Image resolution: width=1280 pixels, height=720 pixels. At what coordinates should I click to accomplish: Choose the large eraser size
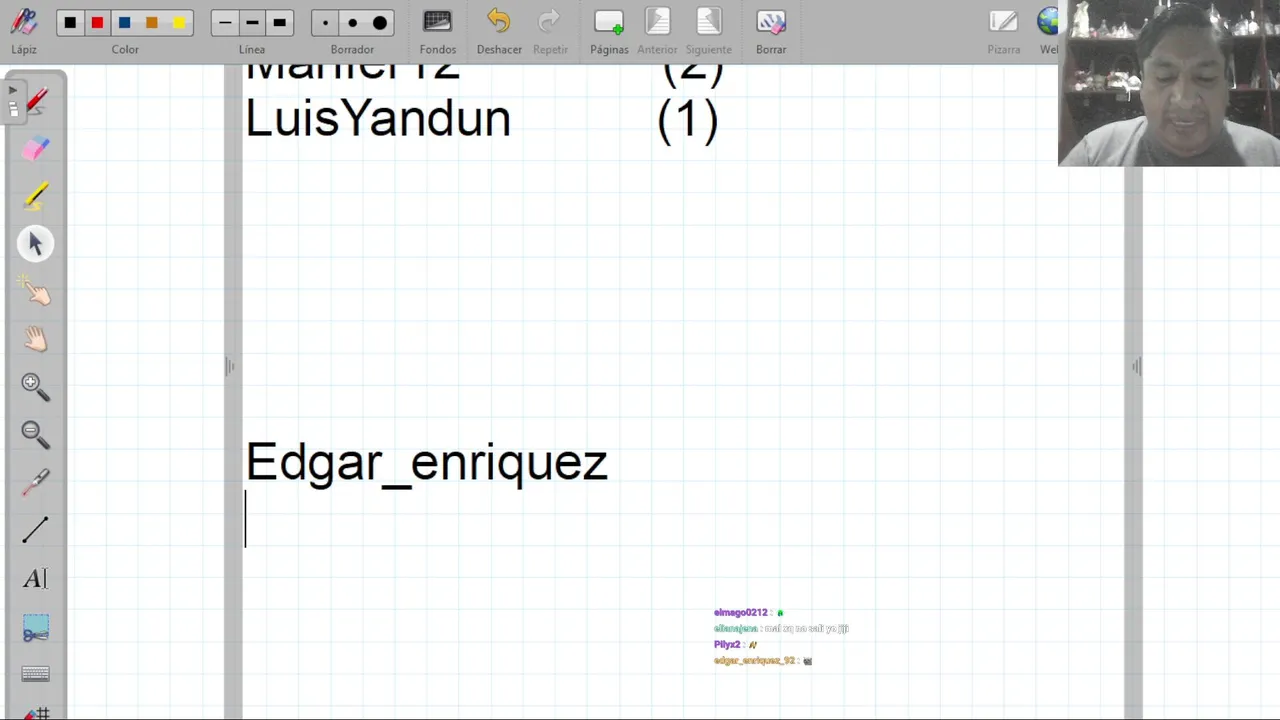point(379,23)
